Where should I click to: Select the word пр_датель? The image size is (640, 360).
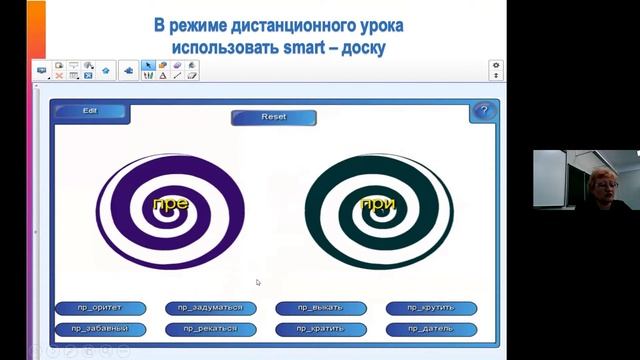click(x=431, y=329)
